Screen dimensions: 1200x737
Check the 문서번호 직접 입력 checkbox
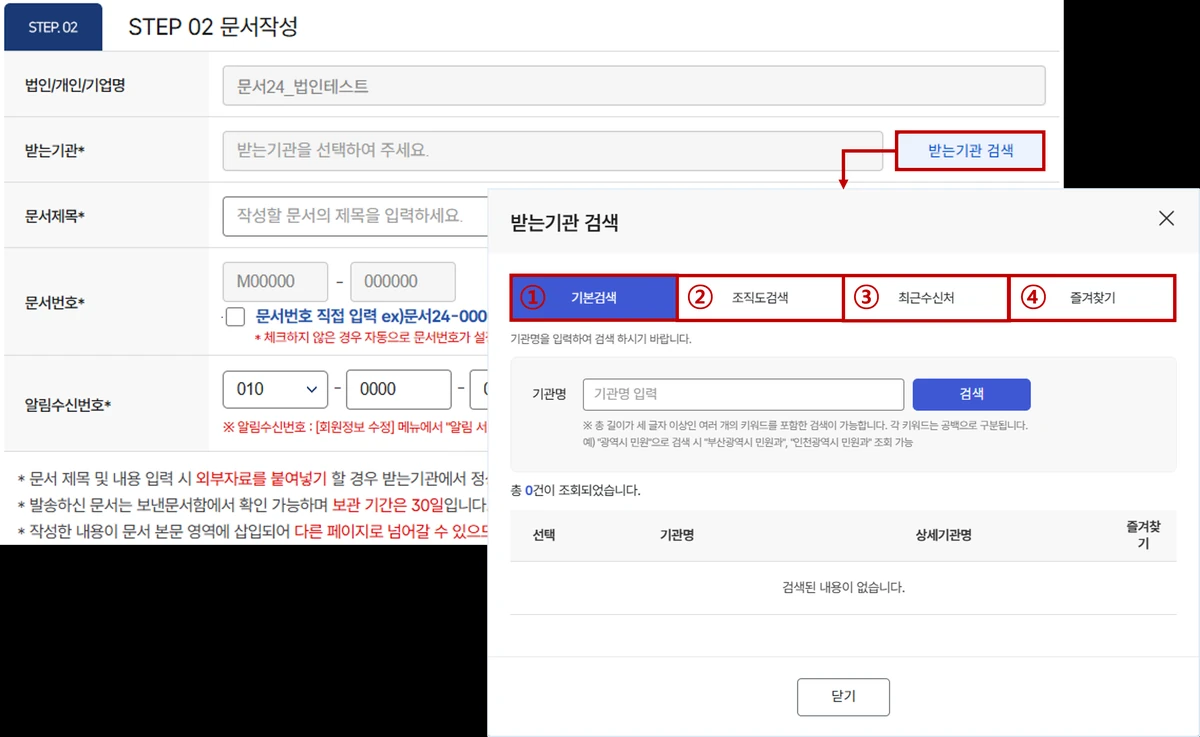[235, 317]
